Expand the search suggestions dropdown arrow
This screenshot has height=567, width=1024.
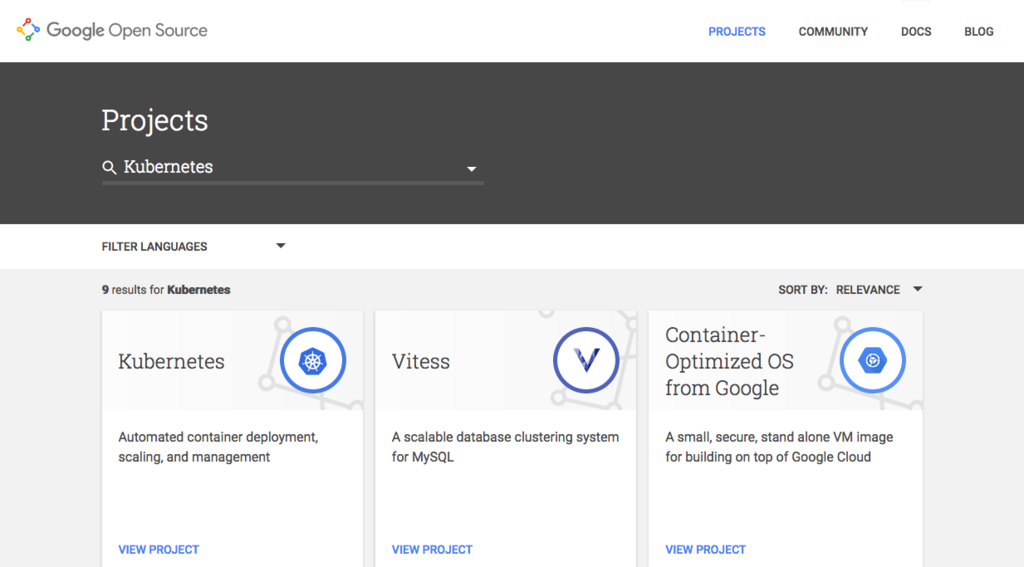click(x=472, y=169)
